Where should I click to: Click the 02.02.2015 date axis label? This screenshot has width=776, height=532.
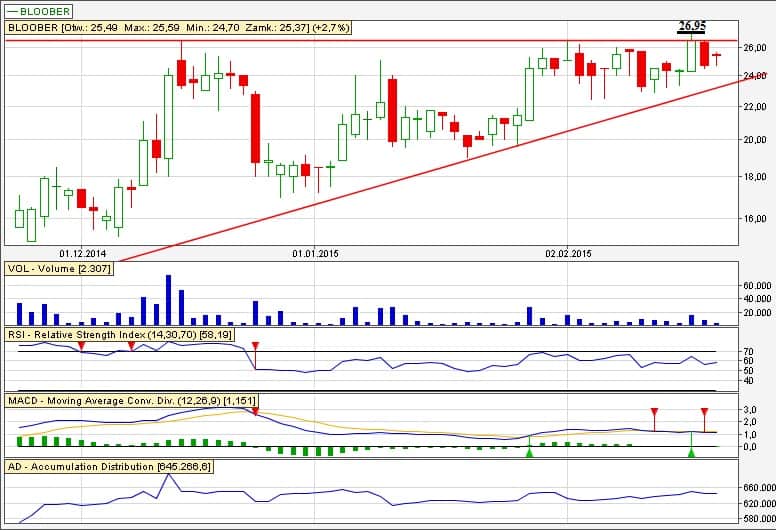[566, 254]
